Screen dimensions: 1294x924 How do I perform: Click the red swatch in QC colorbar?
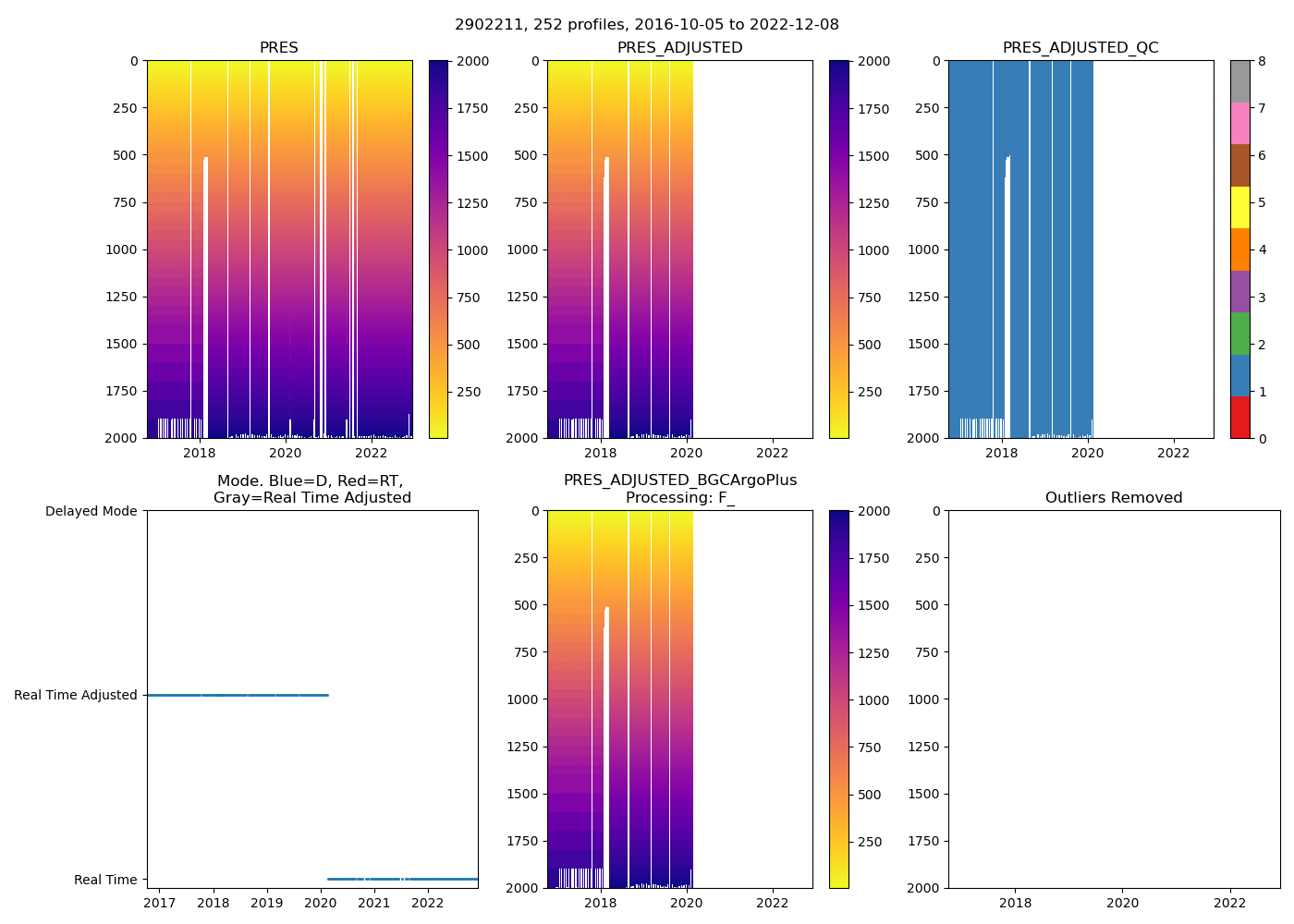[x=1239, y=417]
